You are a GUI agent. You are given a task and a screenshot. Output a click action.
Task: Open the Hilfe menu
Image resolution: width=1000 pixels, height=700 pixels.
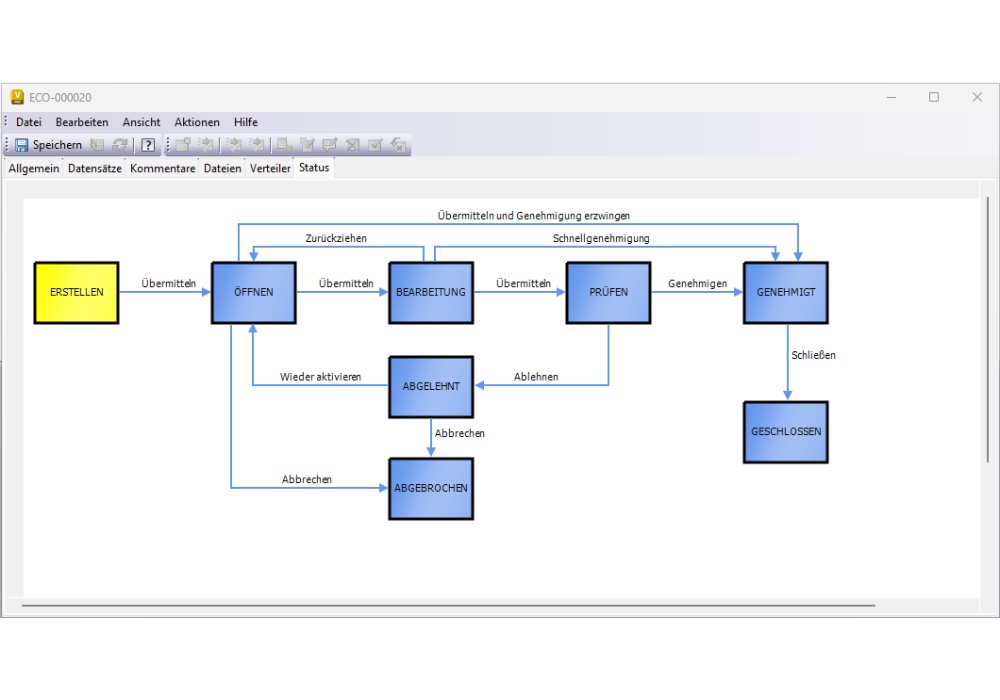[x=246, y=122]
